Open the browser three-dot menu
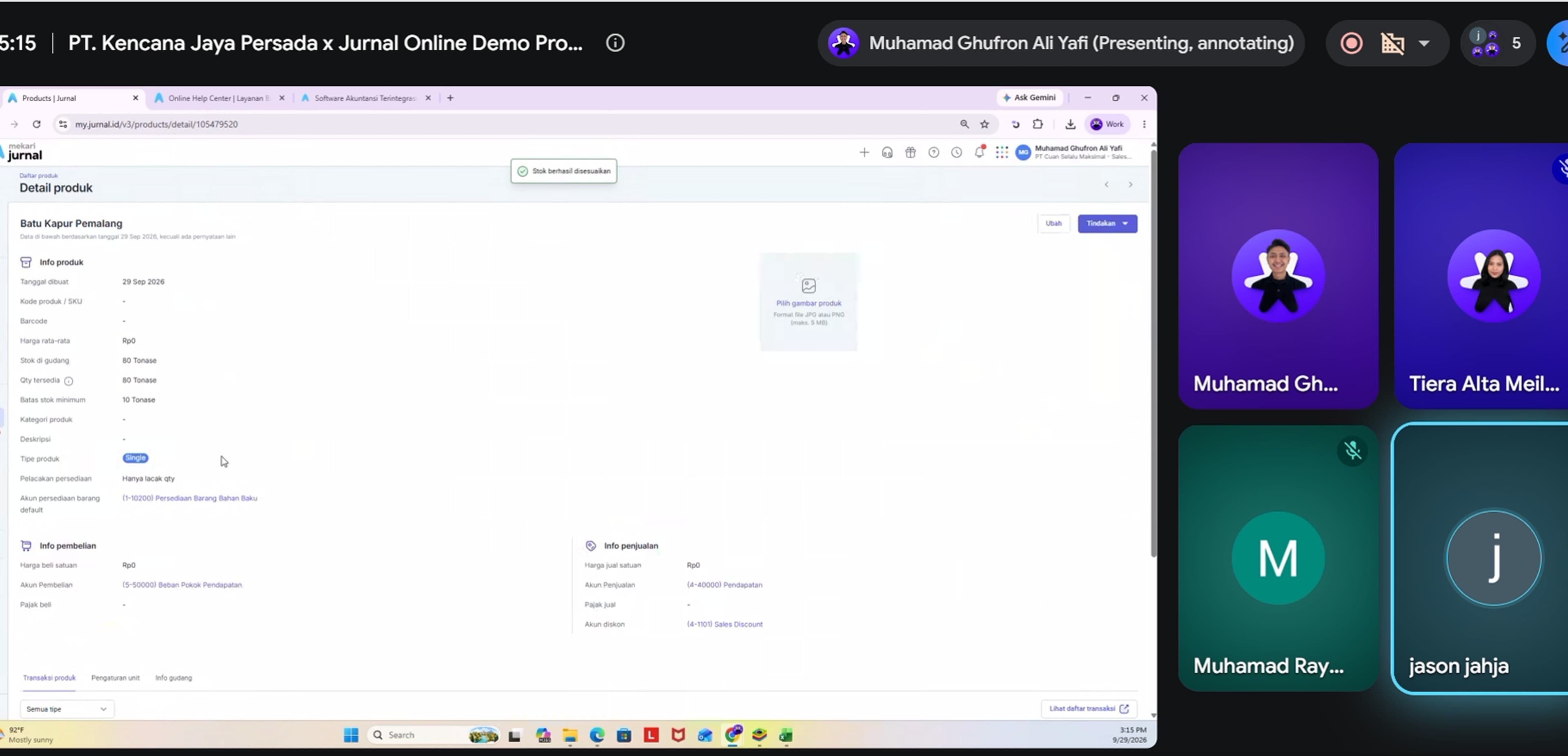Viewport: 1568px width, 756px height. (x=1144, y=124)
